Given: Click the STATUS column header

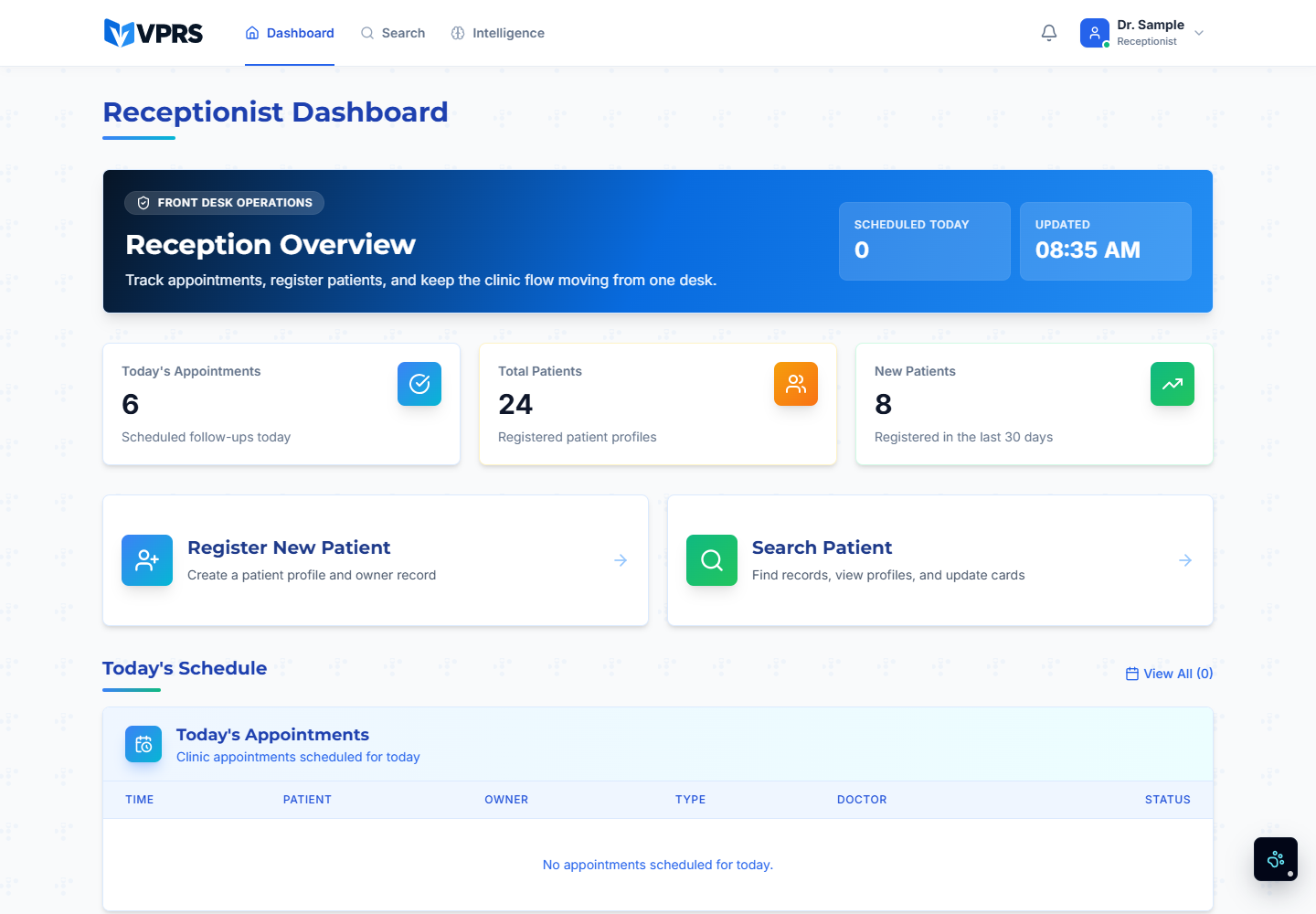Looking at the screenshot, I should (x=1168, y=800).
